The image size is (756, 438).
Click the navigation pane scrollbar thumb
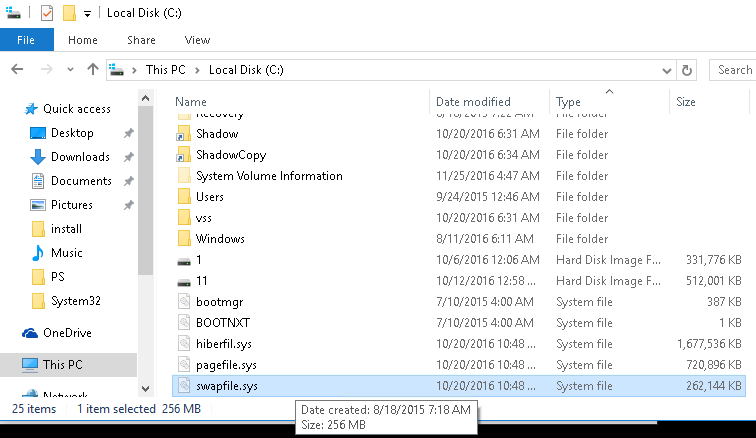click(x=146, y=191)
